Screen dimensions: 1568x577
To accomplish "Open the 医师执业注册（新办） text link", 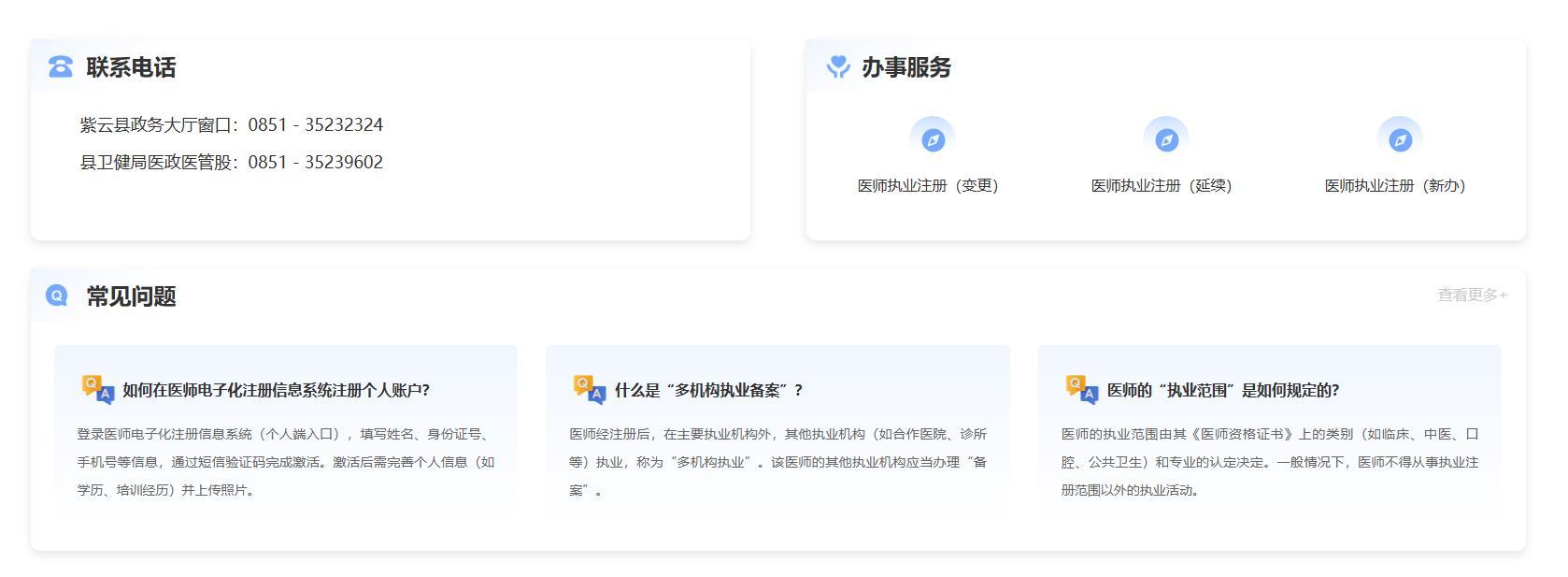I will point(1394,186).
